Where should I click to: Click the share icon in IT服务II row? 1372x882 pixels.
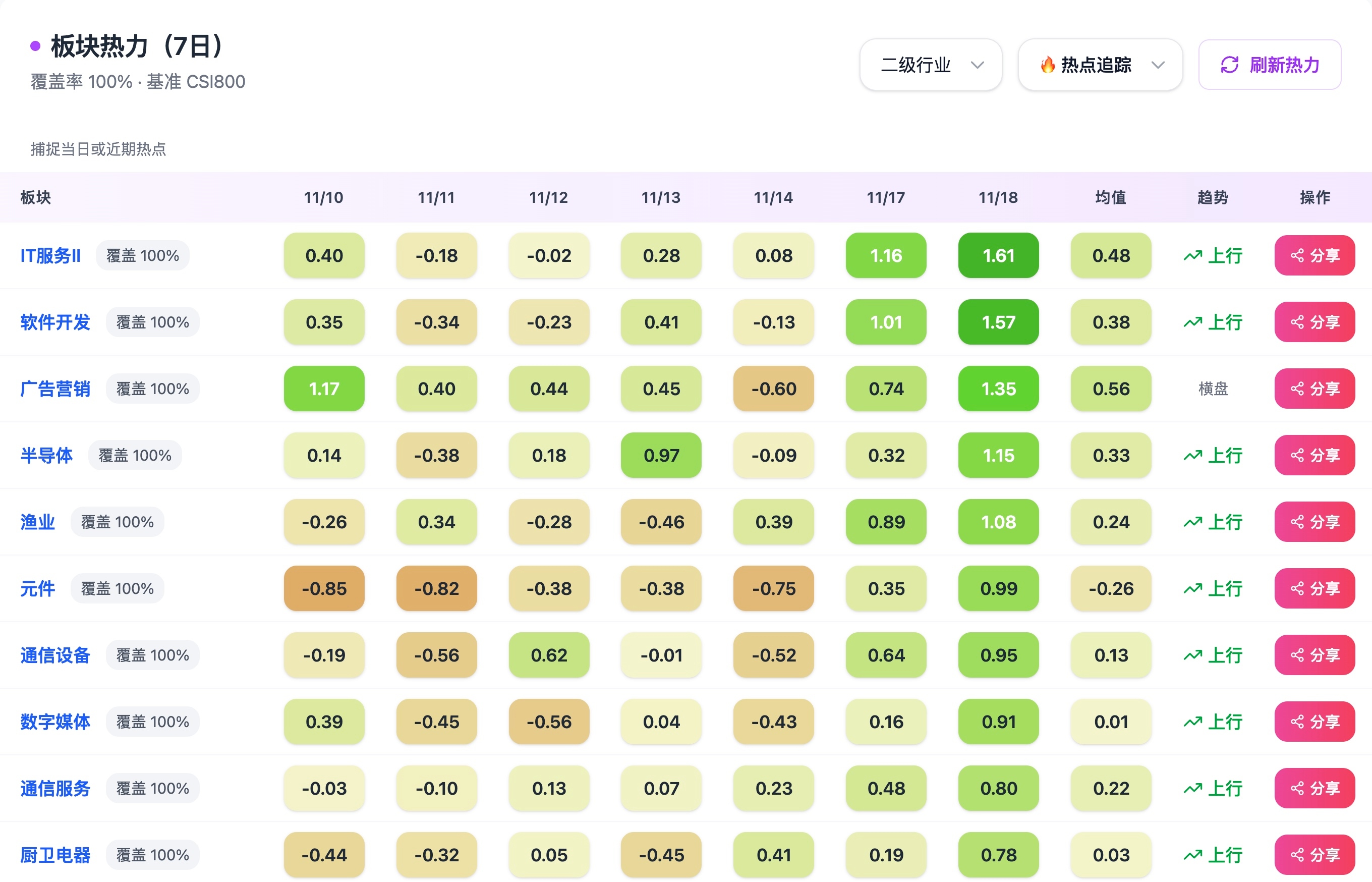tap(1297, 255)
